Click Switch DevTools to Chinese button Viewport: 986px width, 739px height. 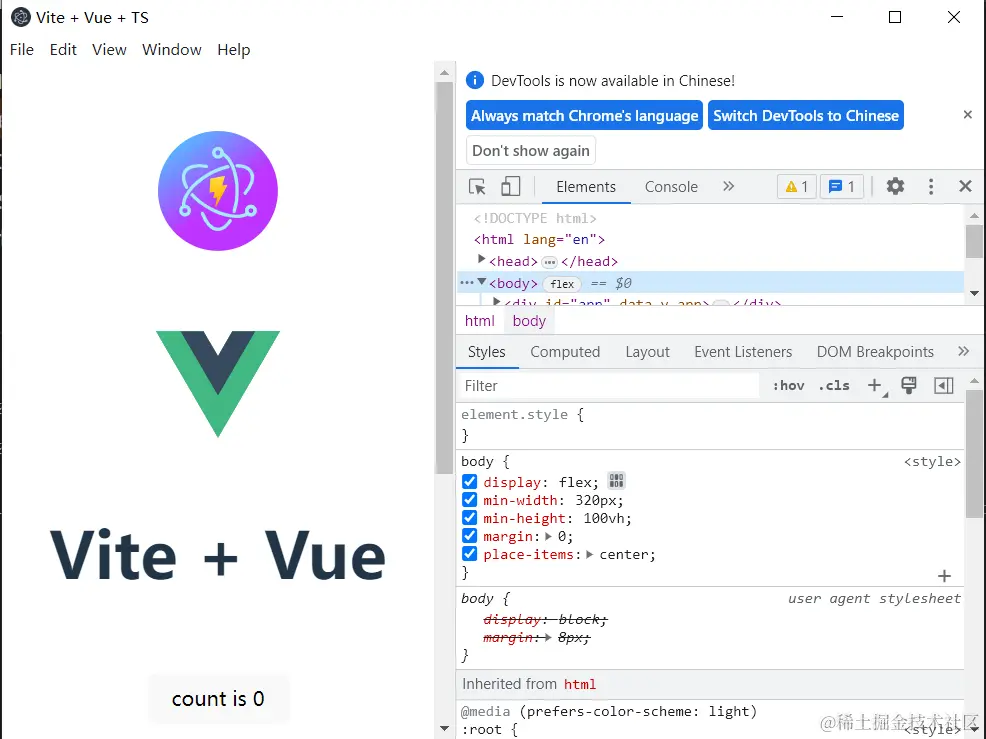[806, 115]
